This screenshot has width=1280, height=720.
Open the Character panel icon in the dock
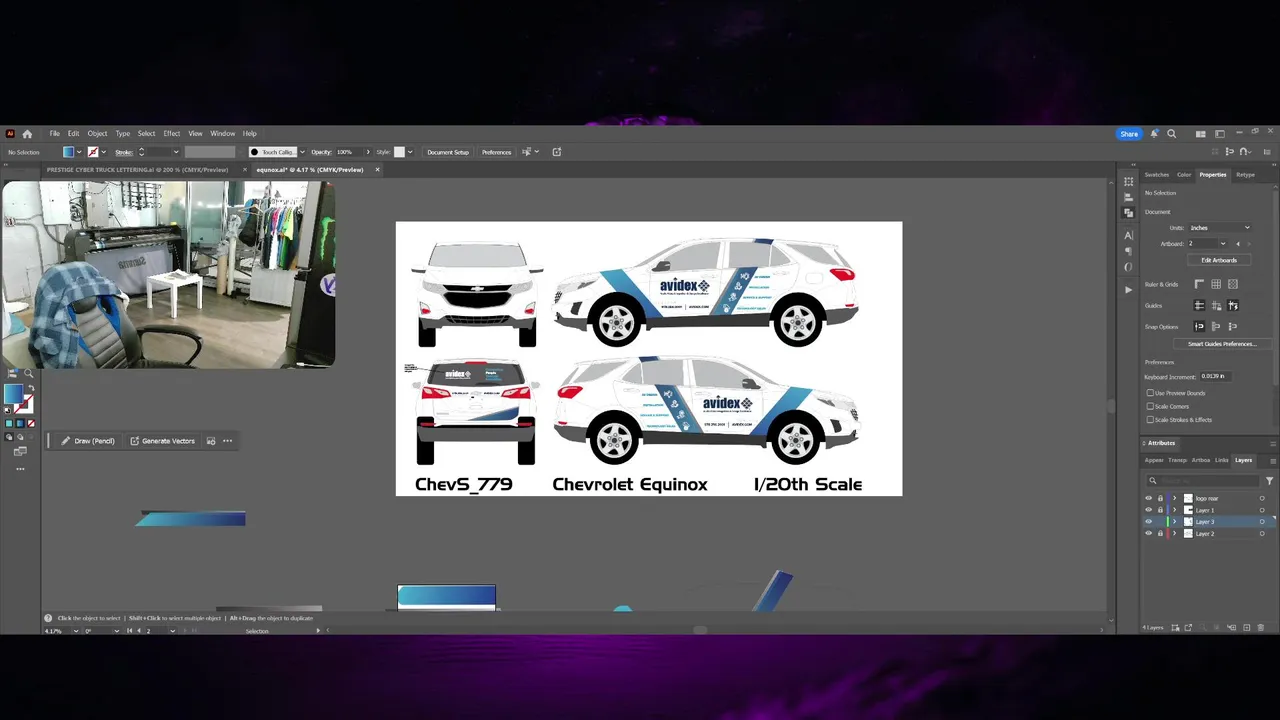point(1128,235)
